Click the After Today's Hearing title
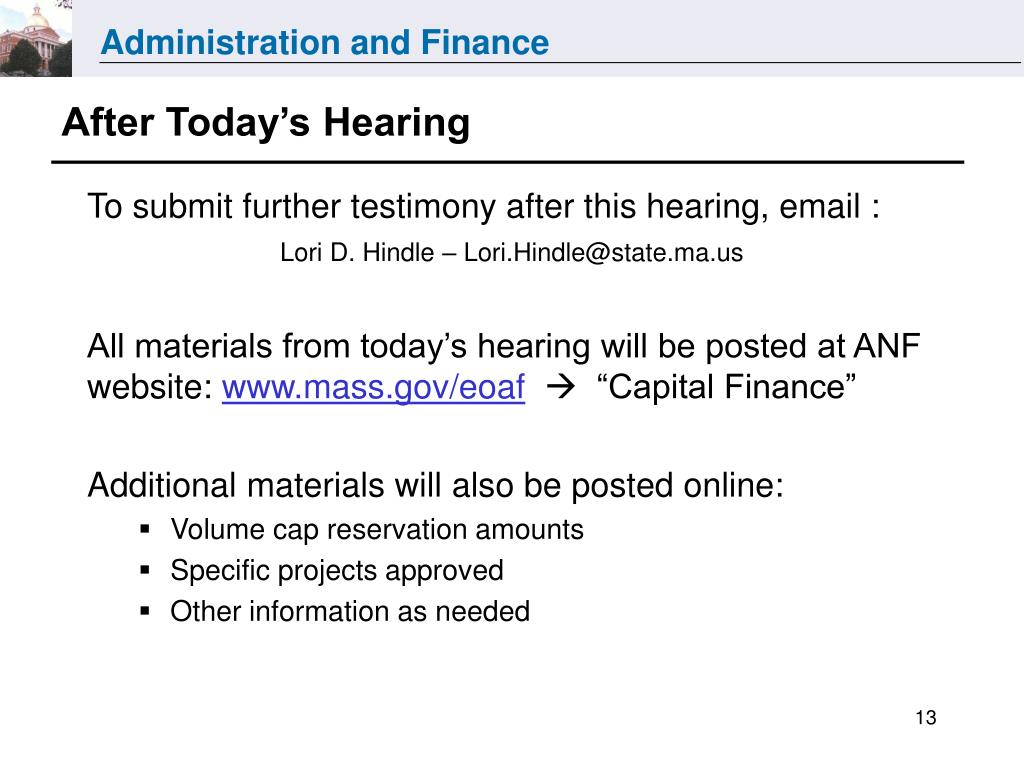This screenshot has height=768, width=1024. pos(266,123)
